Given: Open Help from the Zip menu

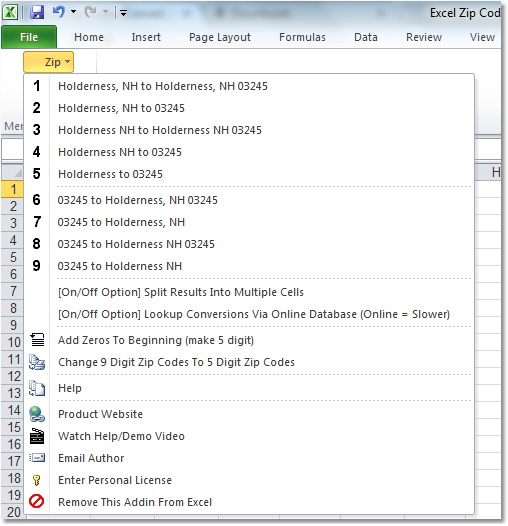Looking at the screenshot, I should (249, 388).
